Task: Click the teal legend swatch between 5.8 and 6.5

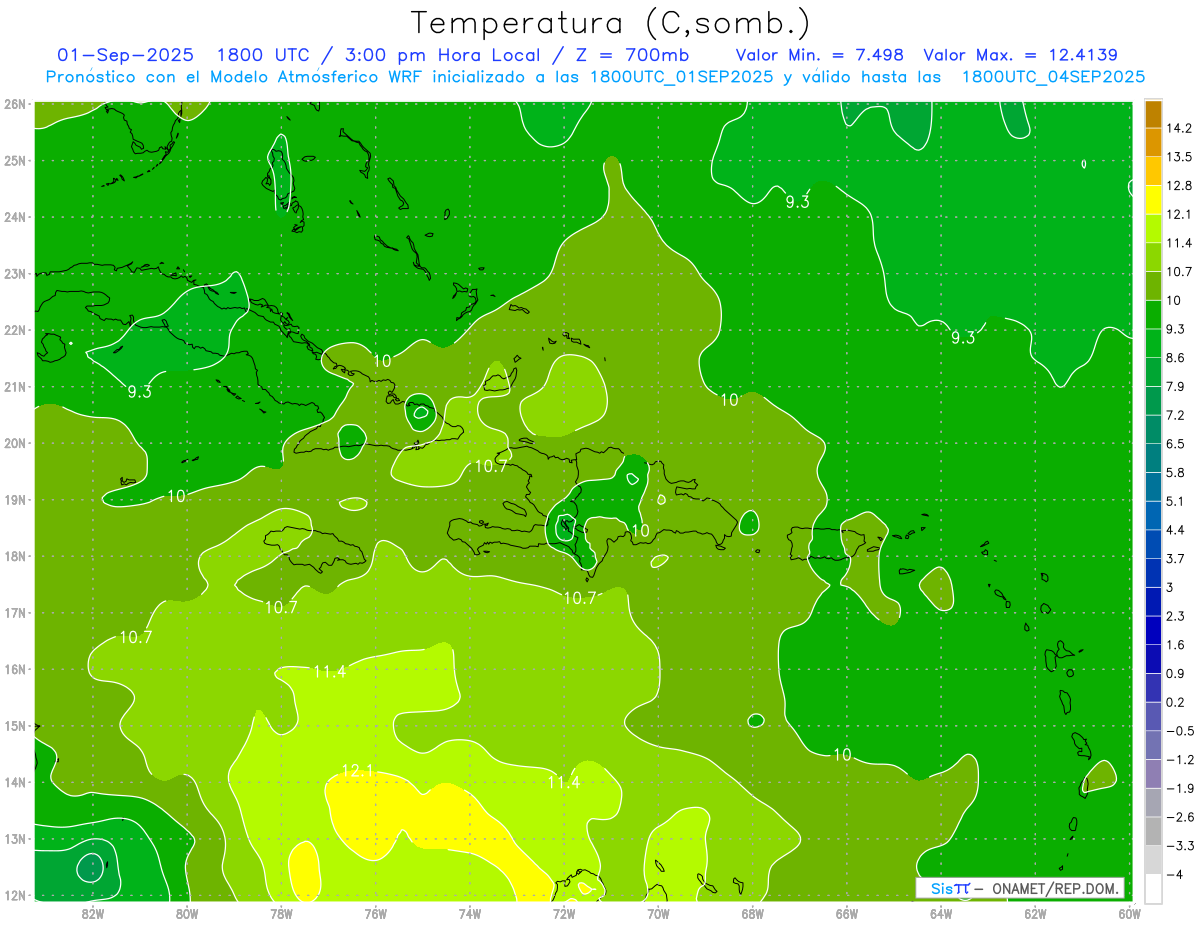Action: click(1153, 458)
